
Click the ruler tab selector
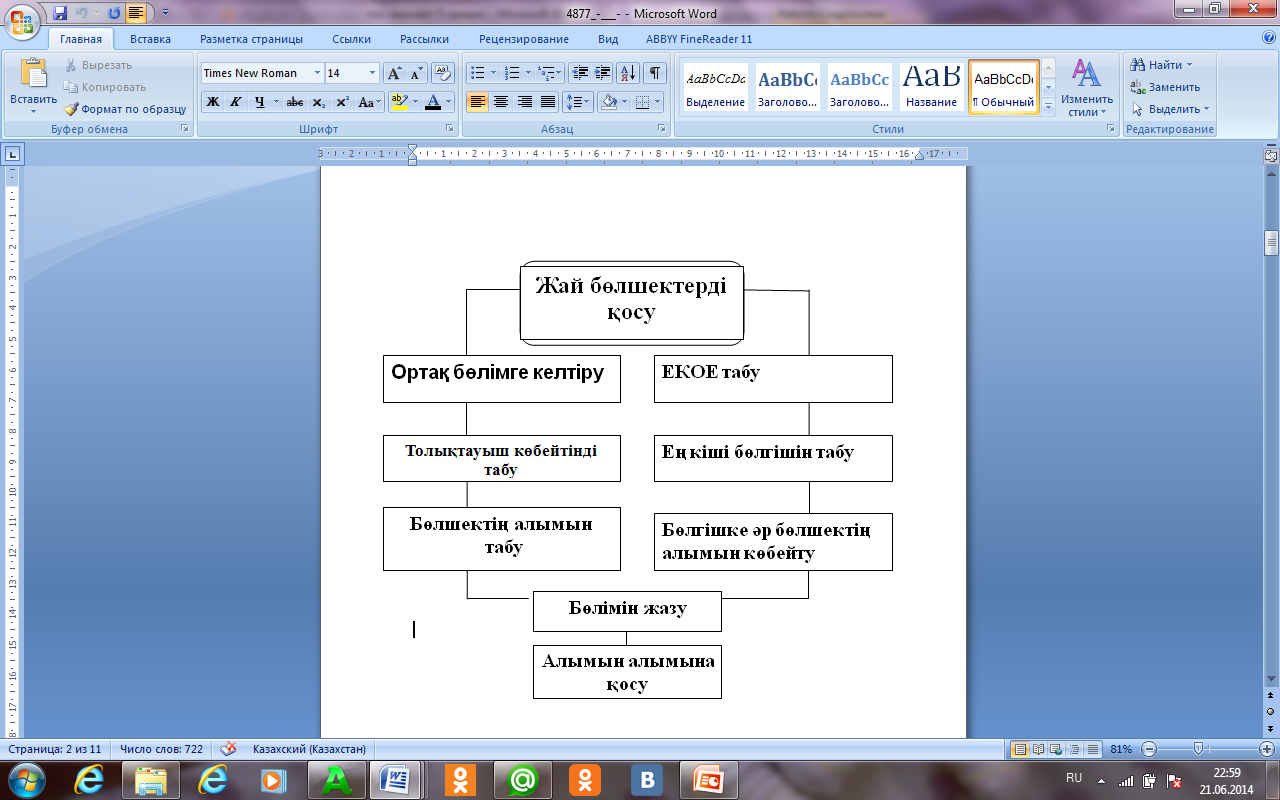click(x=13, y=154)
